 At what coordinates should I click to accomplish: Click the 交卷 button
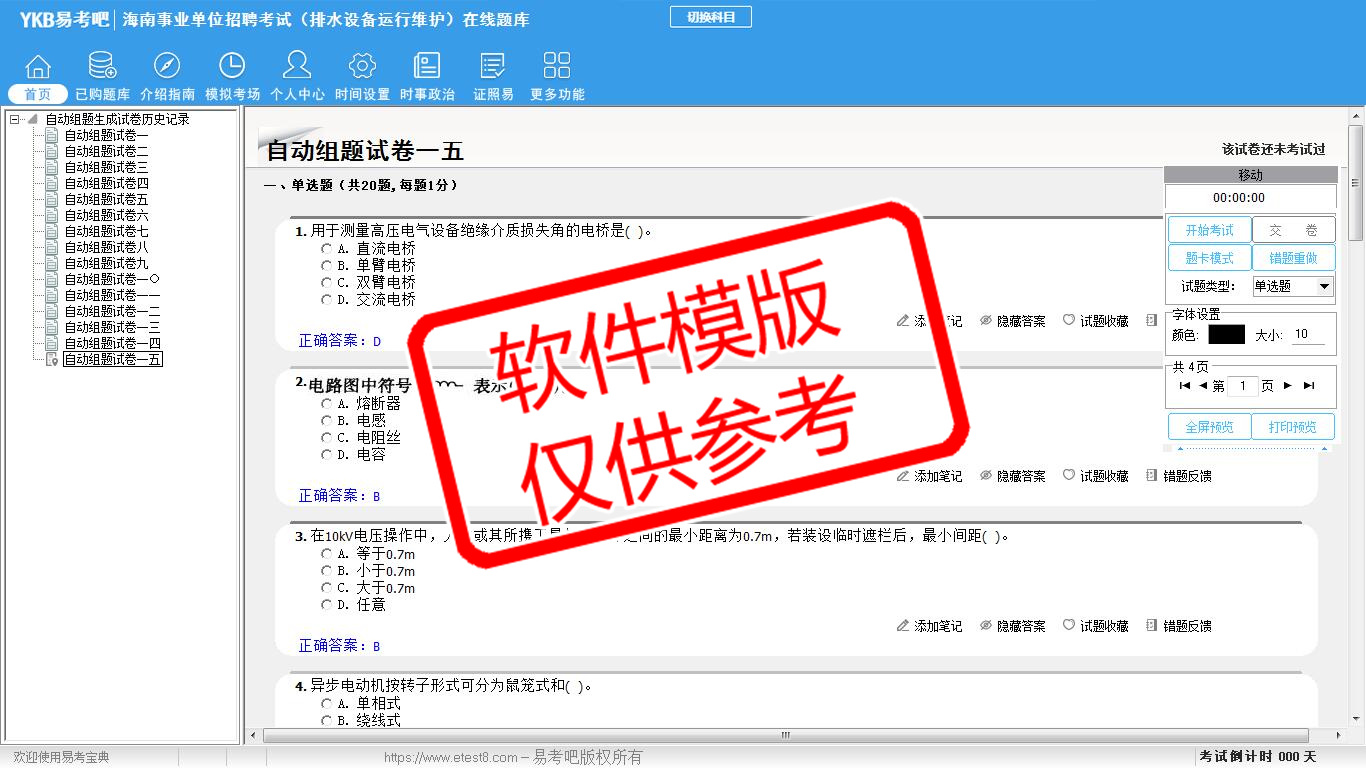[x=1293, y=230]
